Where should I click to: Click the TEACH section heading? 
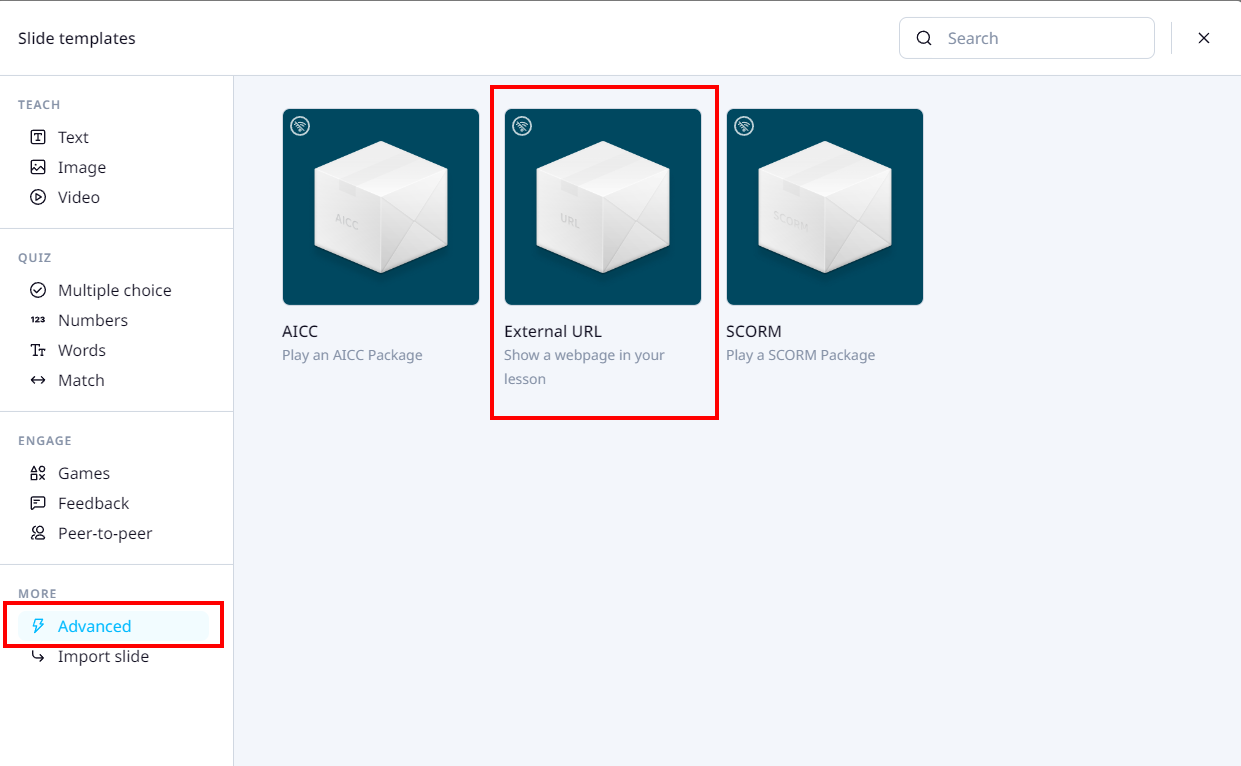[39, 104]
